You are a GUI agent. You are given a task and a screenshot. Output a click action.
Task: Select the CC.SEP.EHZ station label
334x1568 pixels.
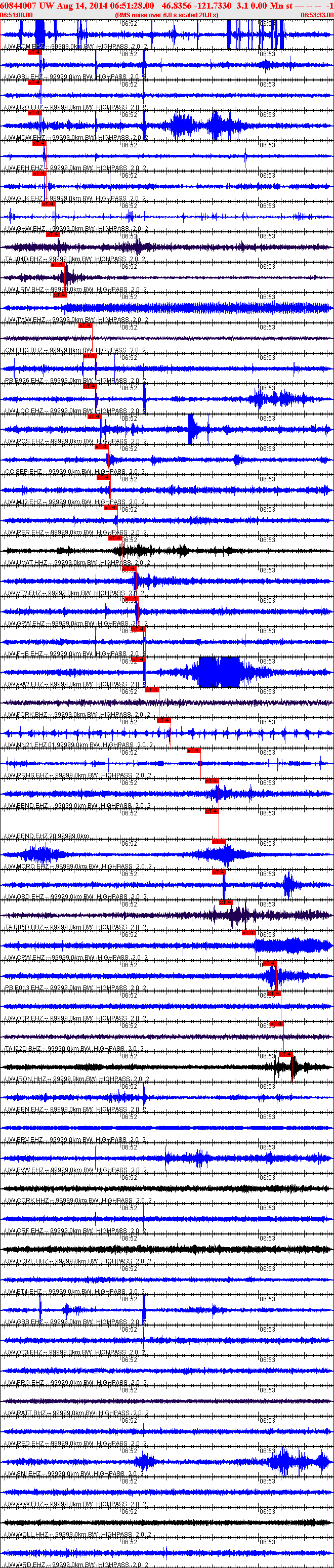(24, 472)
